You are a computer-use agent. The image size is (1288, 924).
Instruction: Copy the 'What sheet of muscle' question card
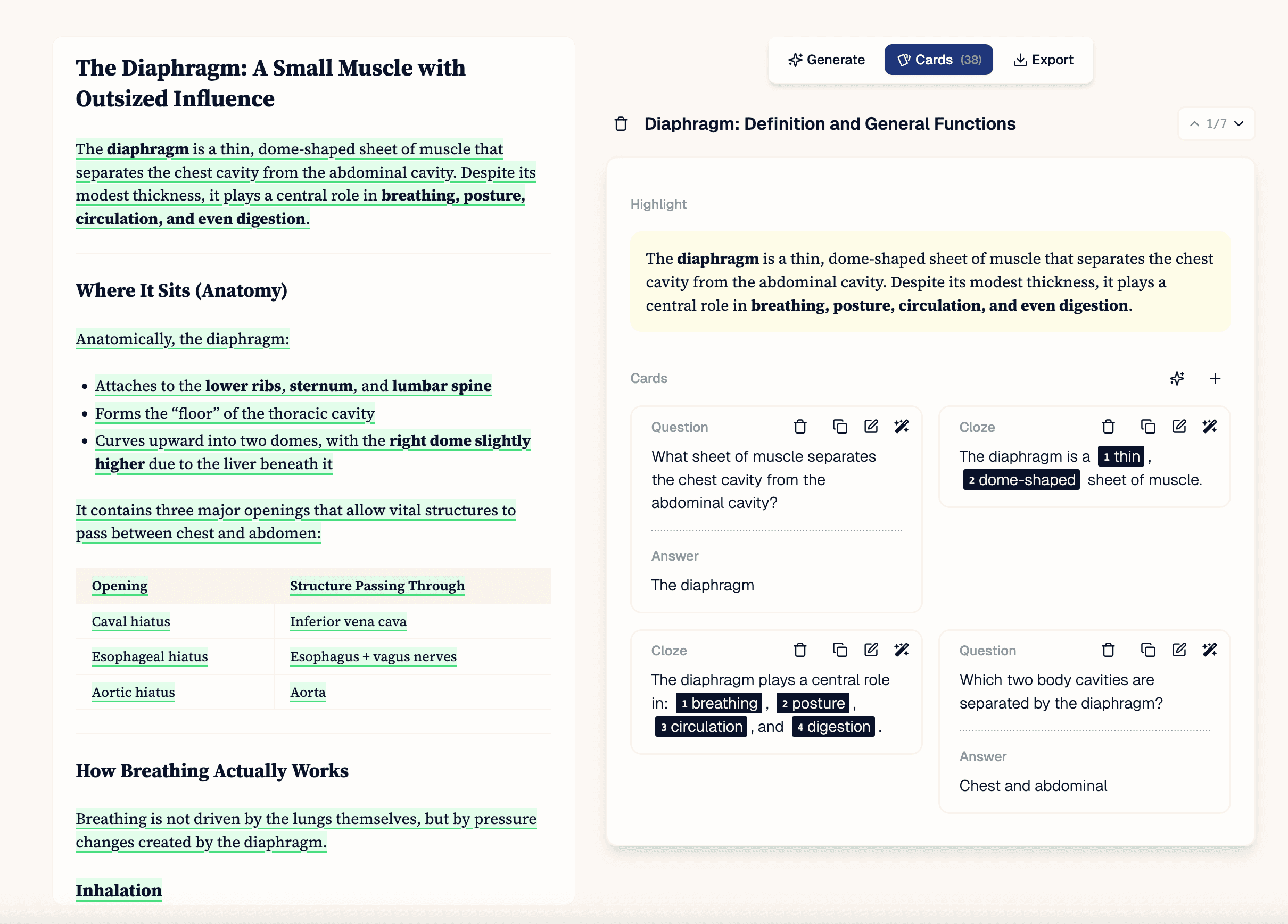coord(839,427)
